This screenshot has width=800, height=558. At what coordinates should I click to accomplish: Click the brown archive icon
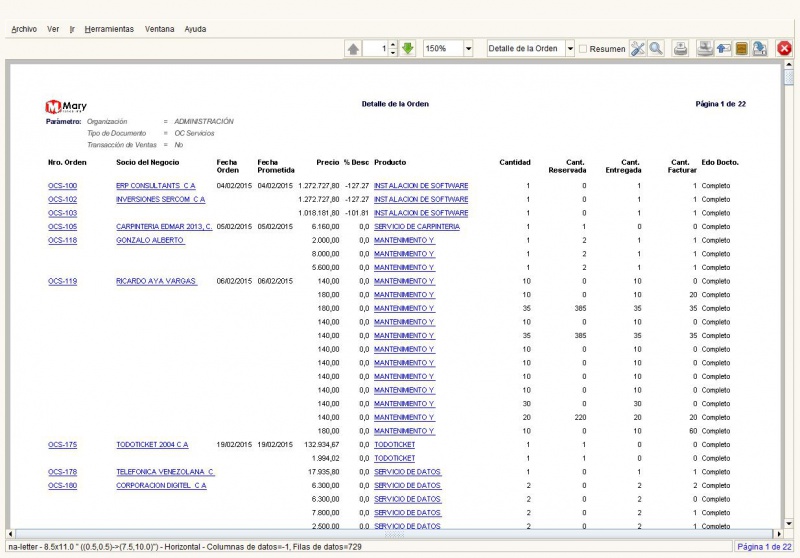741,49
